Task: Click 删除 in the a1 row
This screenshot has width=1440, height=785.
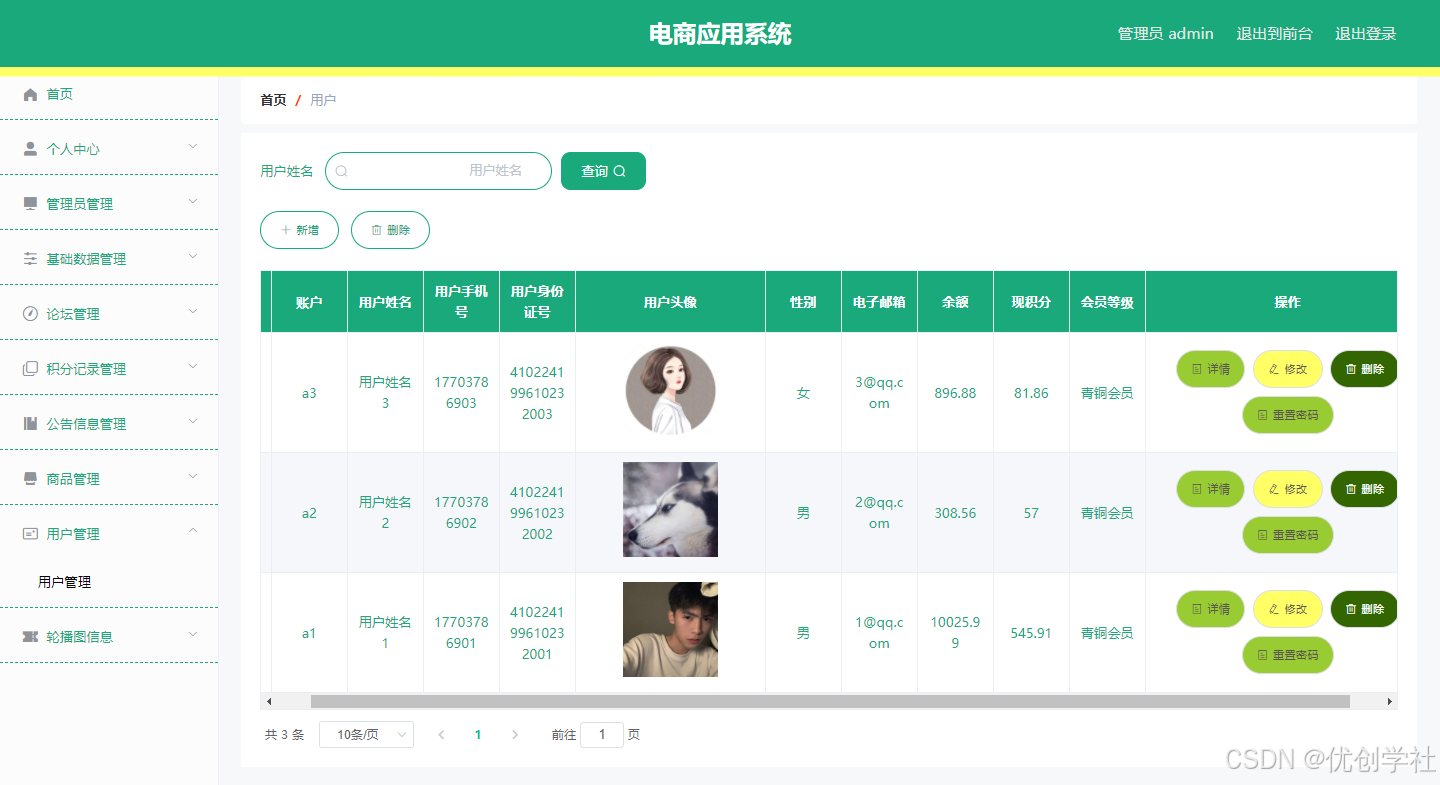Action: click(1364, 609)
